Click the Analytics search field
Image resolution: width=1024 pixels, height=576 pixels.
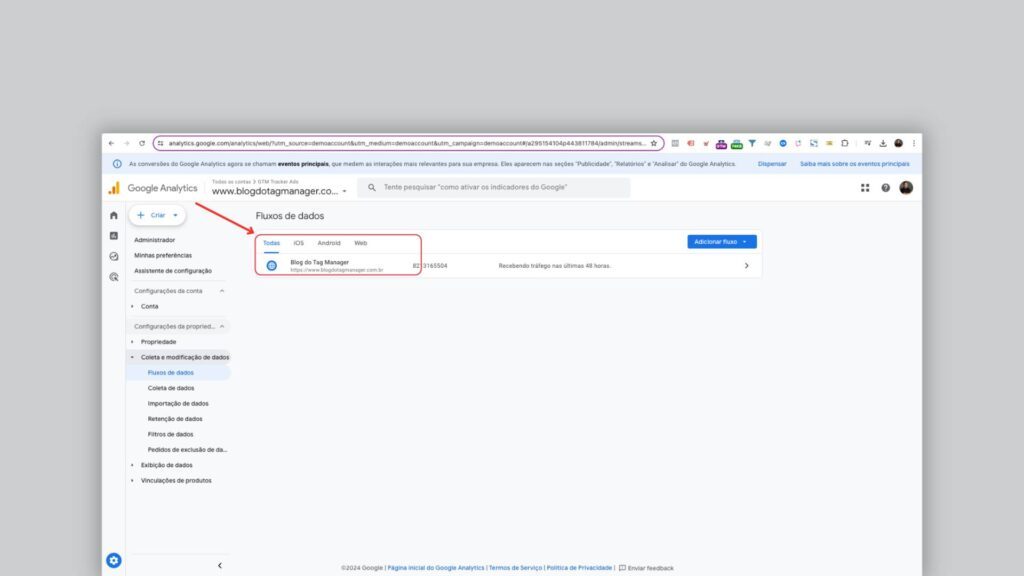tap(494, 187)
